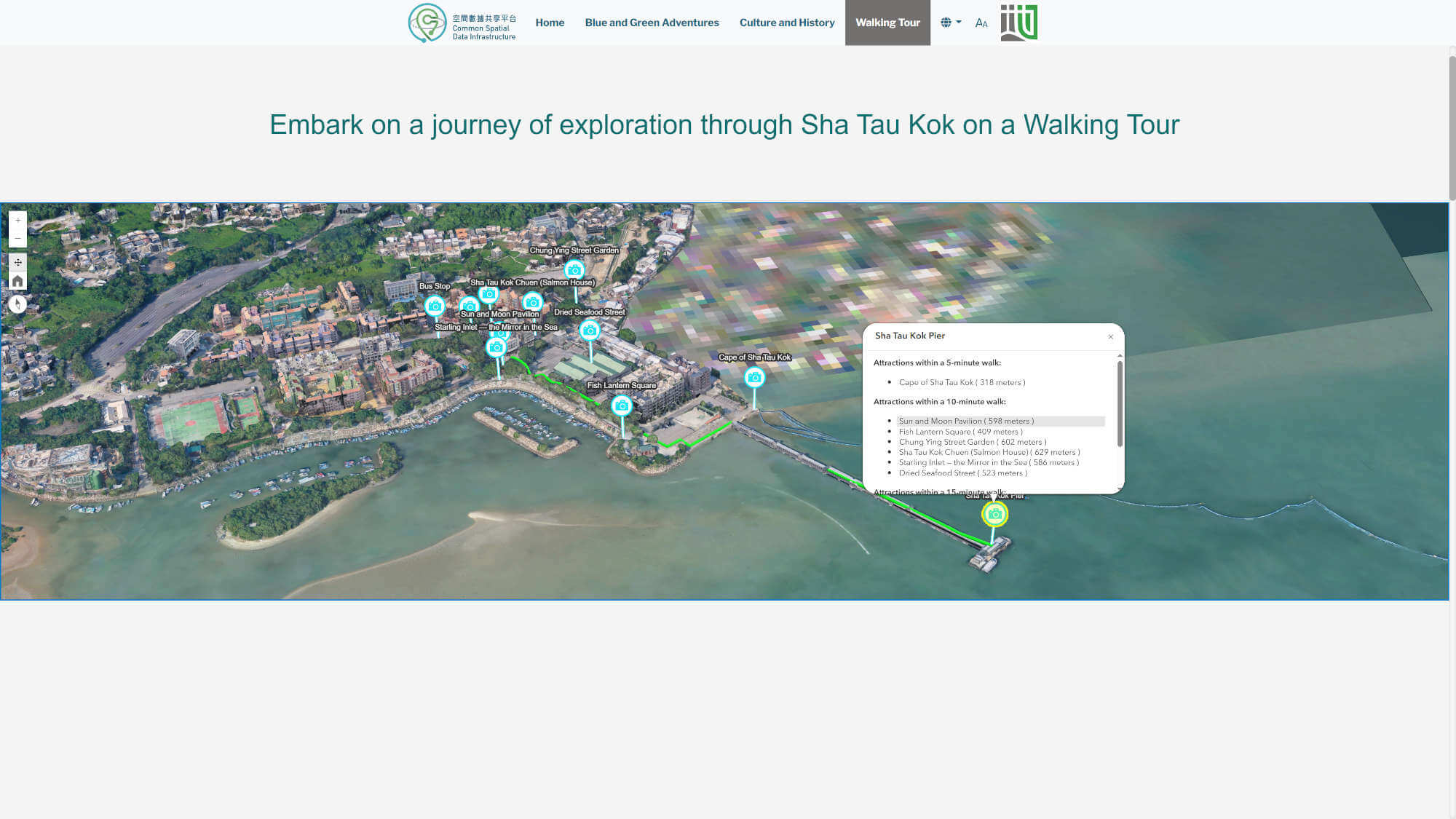This screenshot has width=1456, height=819.
Task: Open the Bus Stop camera marker
Action: point(435,306)
